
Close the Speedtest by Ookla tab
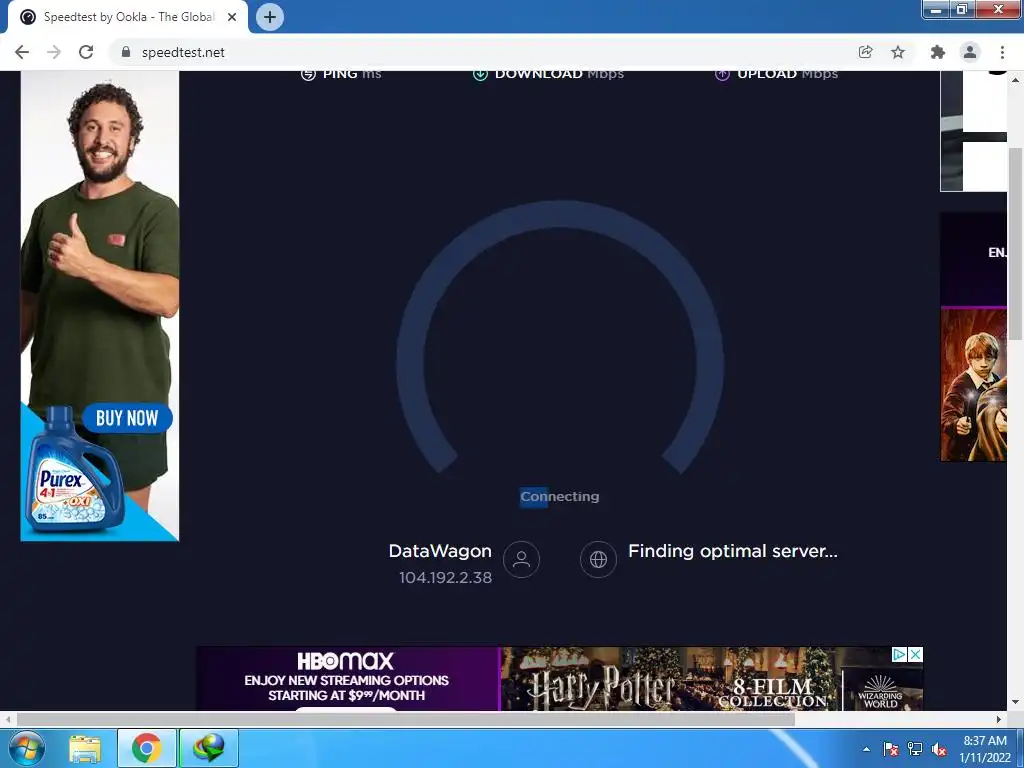[x=232, y=17]
